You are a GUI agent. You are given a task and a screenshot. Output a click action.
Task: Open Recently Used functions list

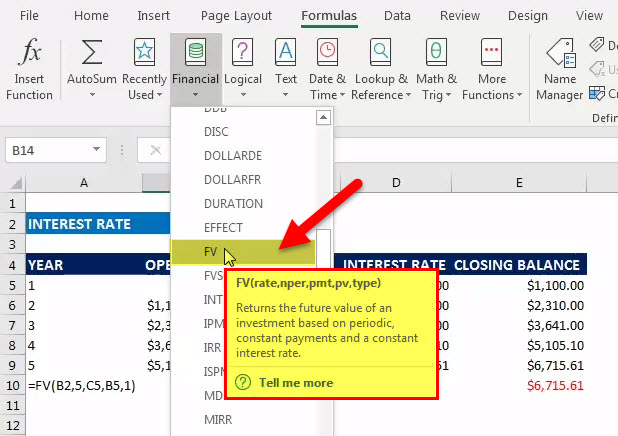pos(144,69)
